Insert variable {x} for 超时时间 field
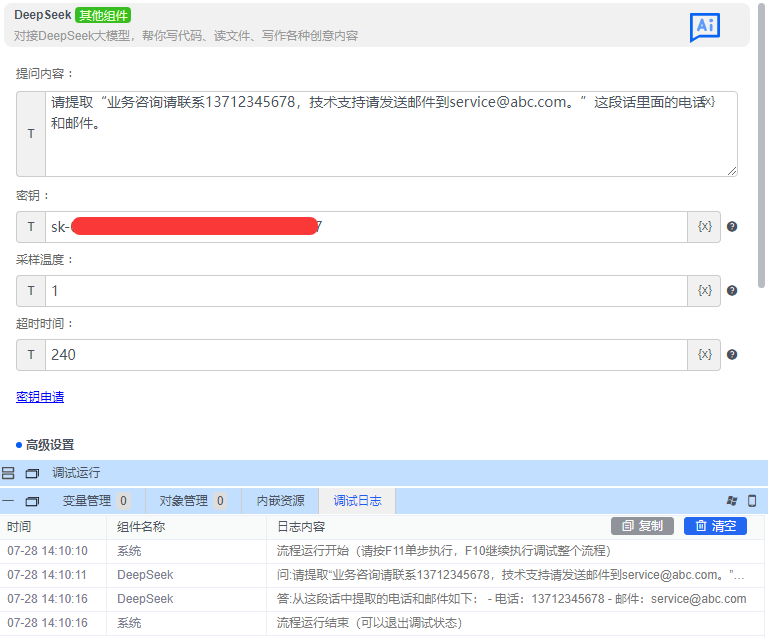This screenshot has width=768, height=638. (704, 354)
